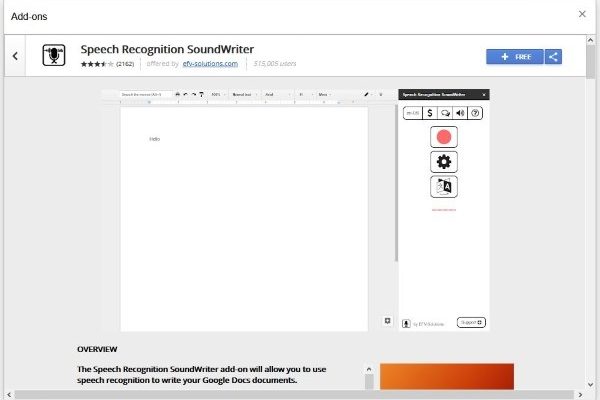The width and height of the screenshot is (600, 400).
Task: Click the language code button in sidebar
Action: click(x=413, y=113)
